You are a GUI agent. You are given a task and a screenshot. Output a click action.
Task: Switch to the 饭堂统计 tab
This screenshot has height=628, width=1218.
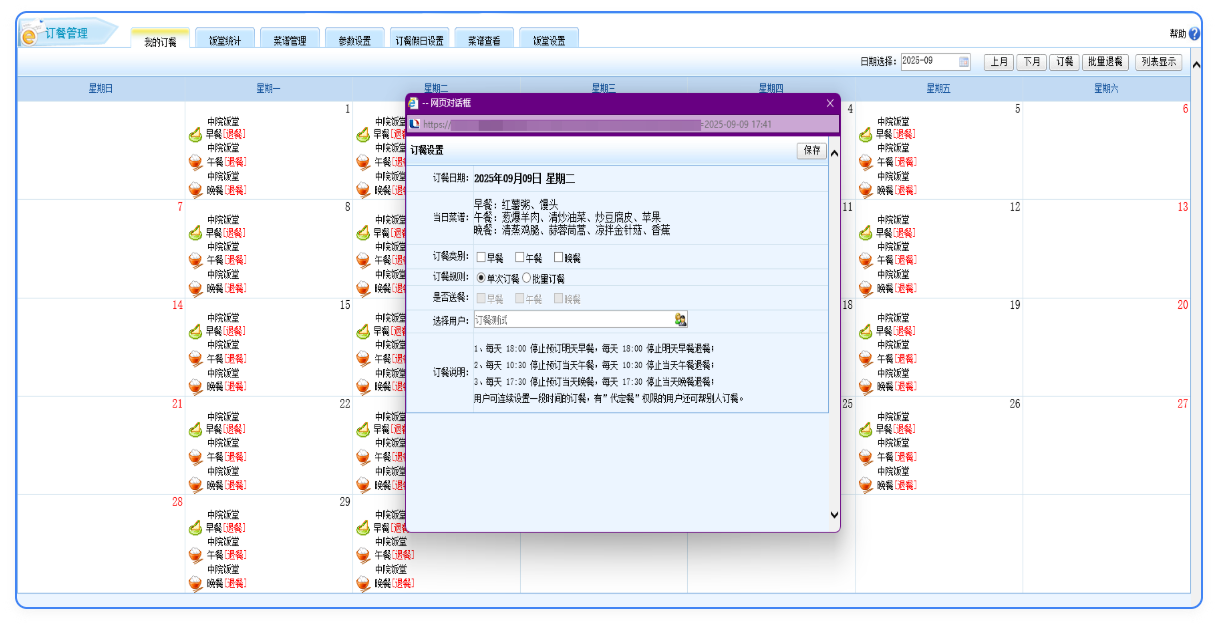tap(224, 40)
